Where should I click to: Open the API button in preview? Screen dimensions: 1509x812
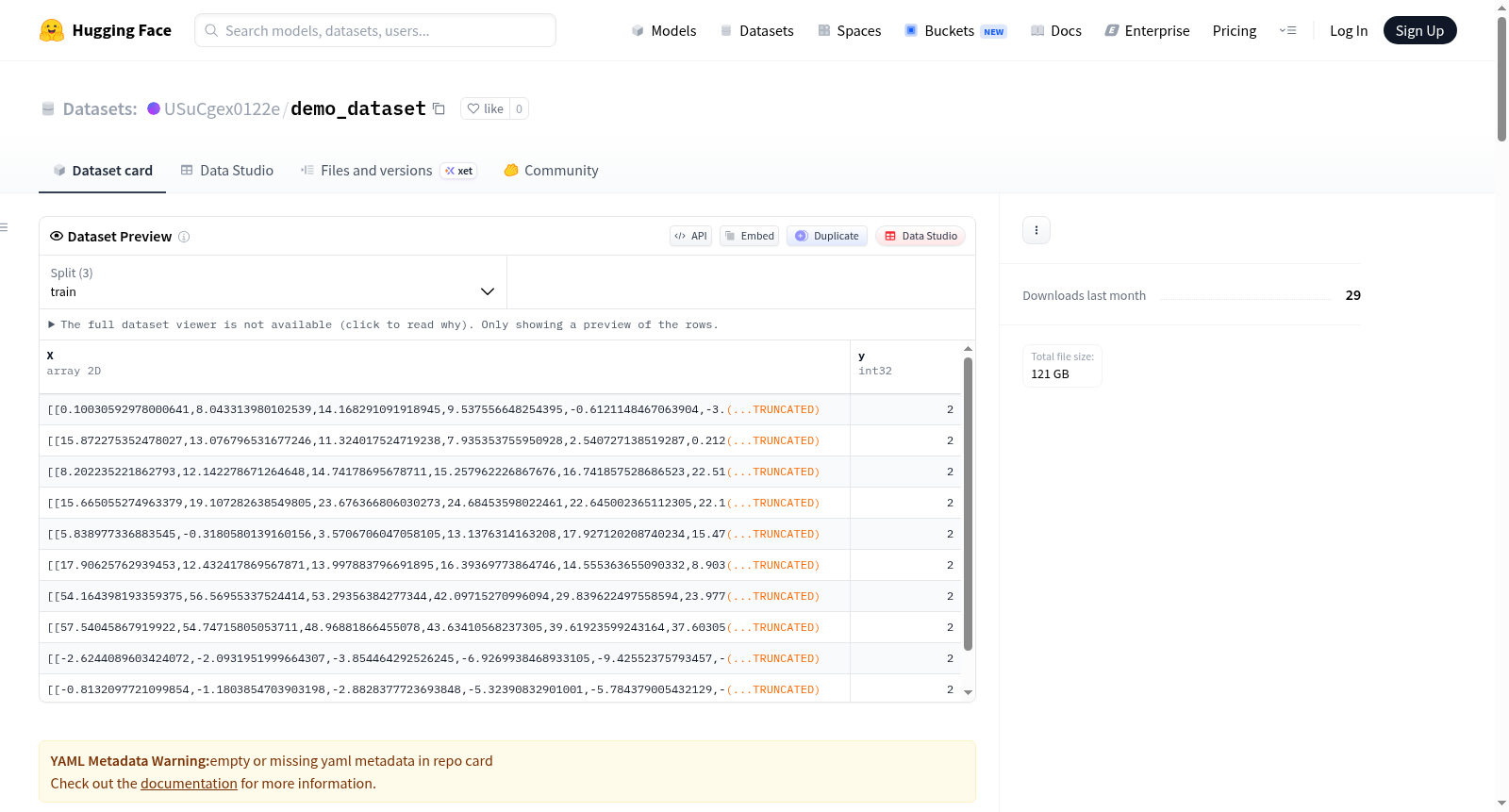tap(690, 236)
